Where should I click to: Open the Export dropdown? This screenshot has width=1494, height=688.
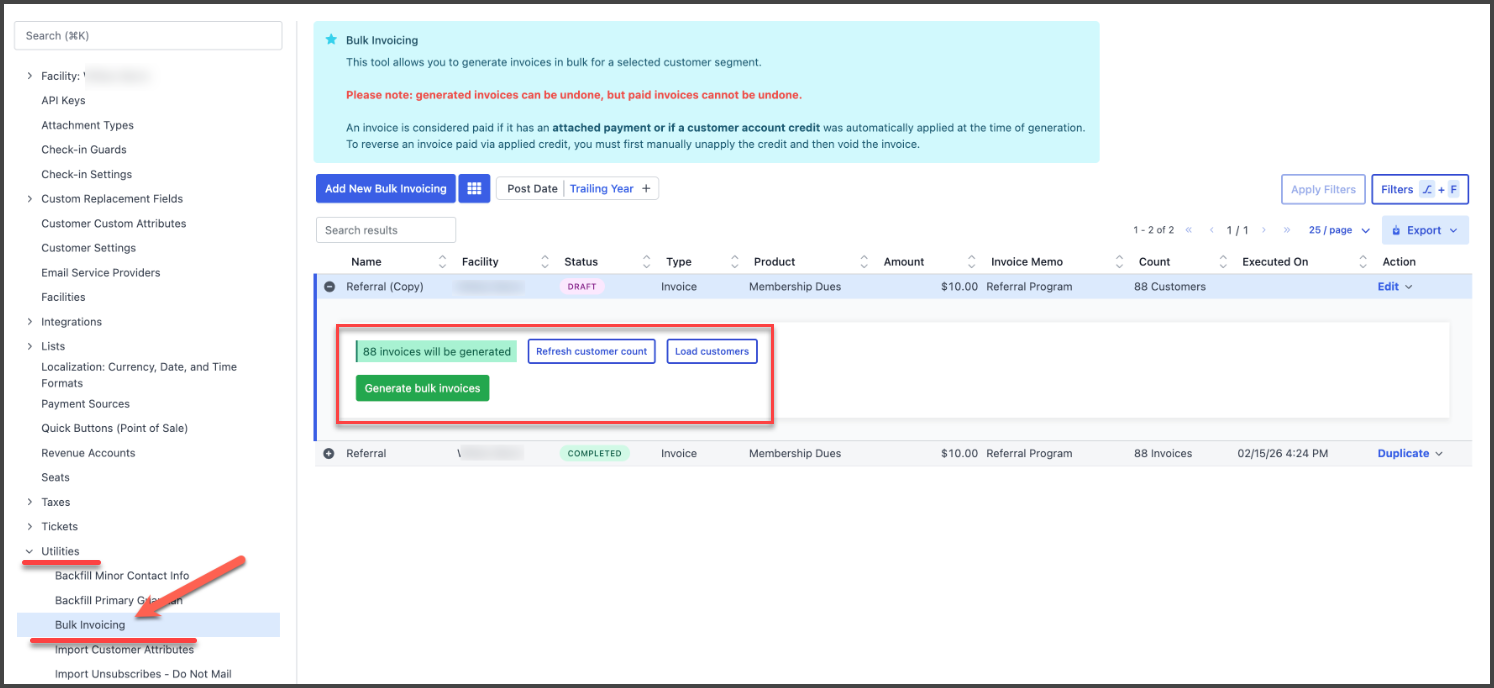click(x=1424, y=230)
